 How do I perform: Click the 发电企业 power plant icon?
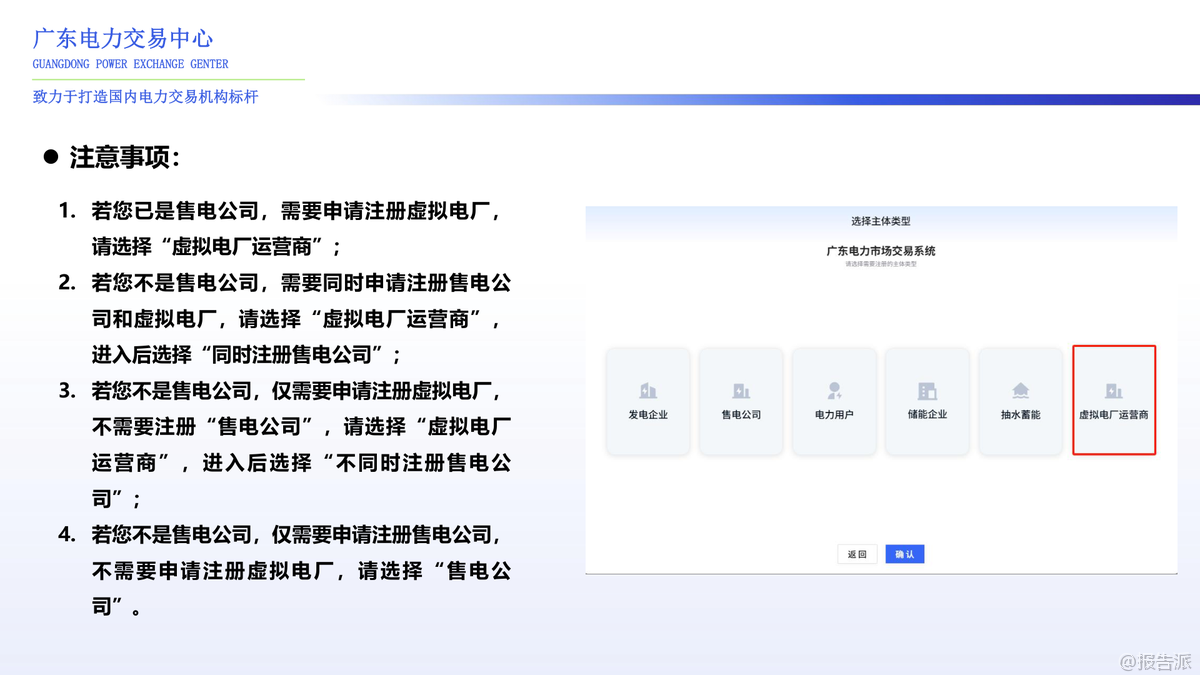[648, 391]
